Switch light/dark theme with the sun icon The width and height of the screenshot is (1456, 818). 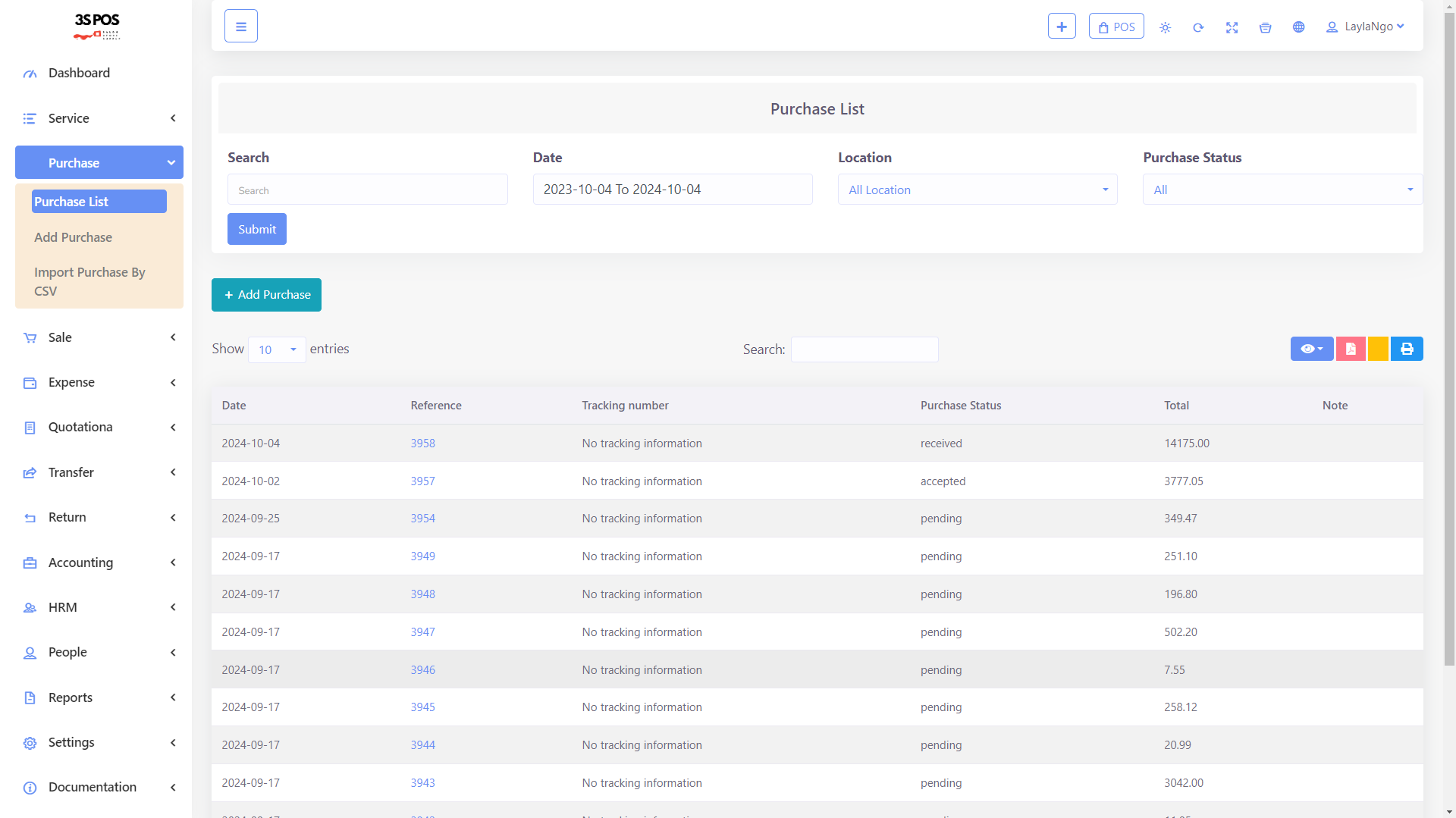[1165, 28]
